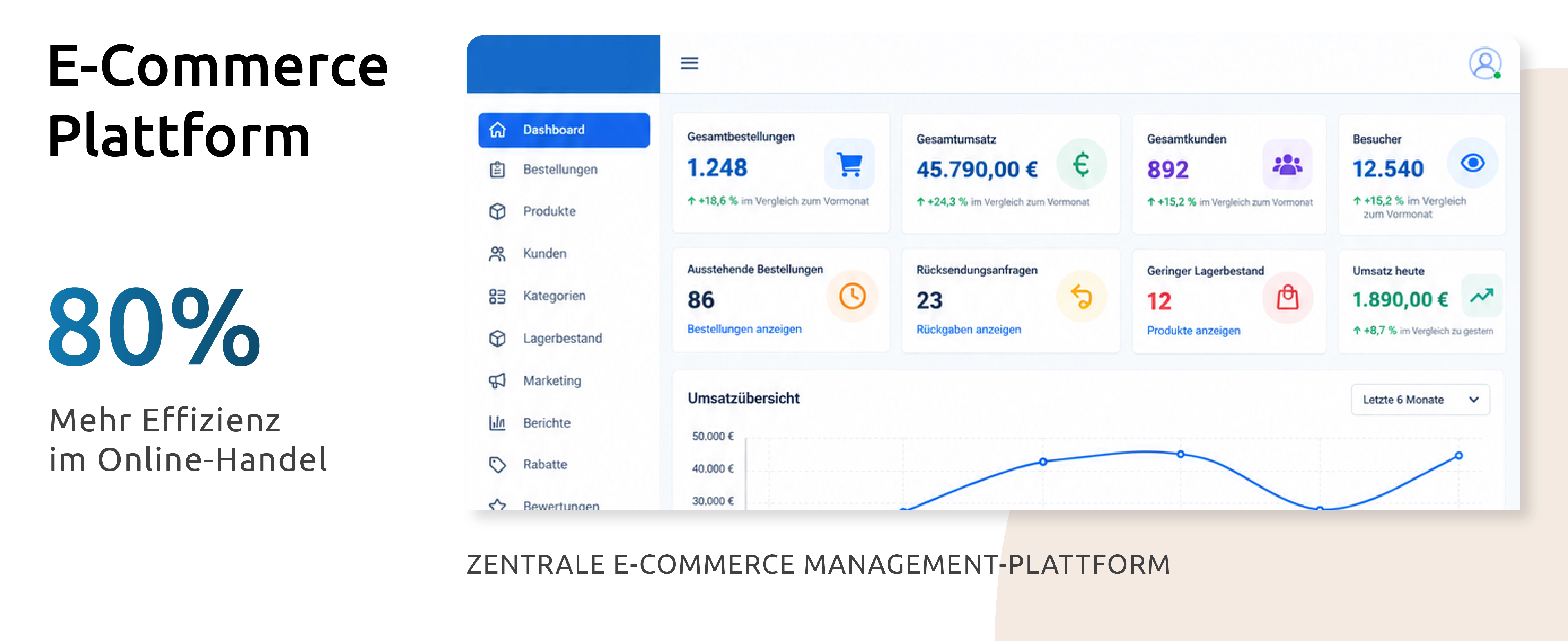Go to Bestellungen in the sidebar
This screenshot has width=1568, height=641.
pyautogui.click(x=560, y=169)
